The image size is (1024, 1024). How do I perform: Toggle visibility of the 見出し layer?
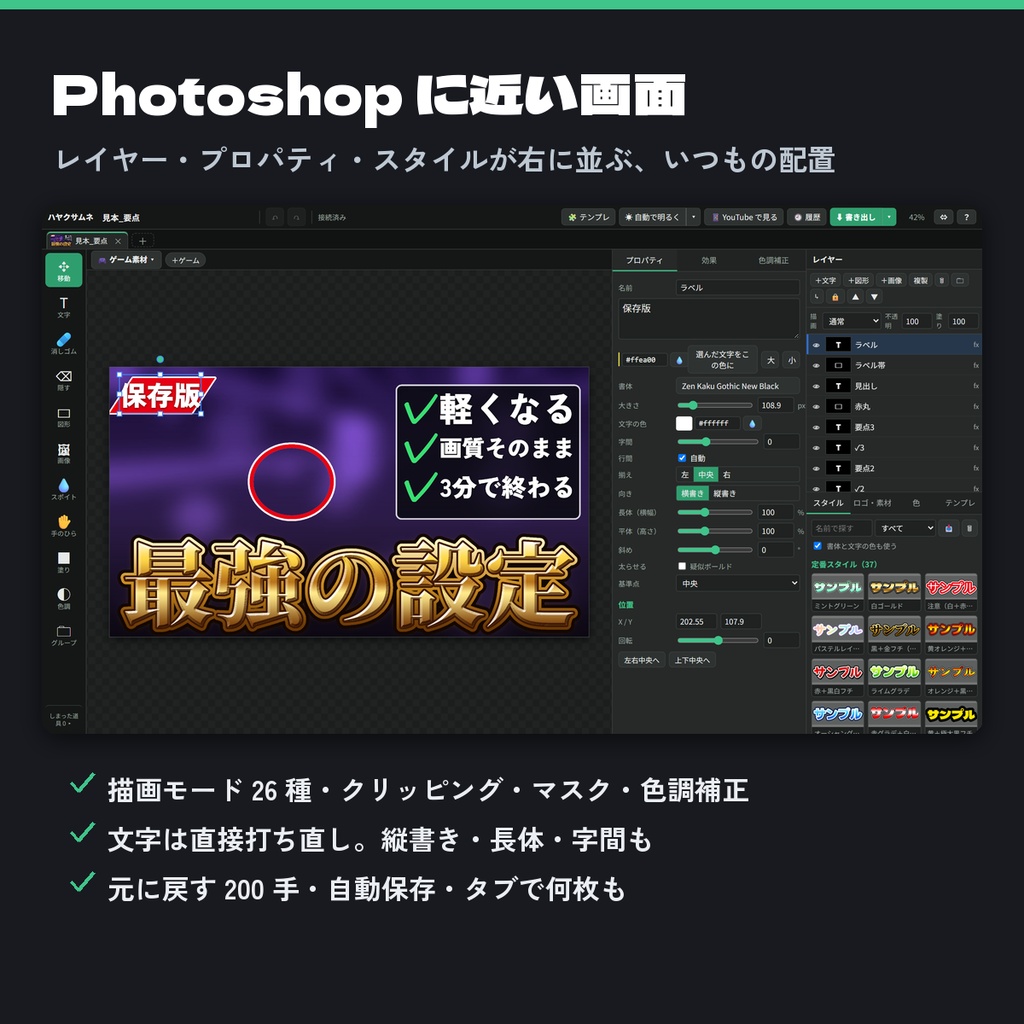click(816, 386)
